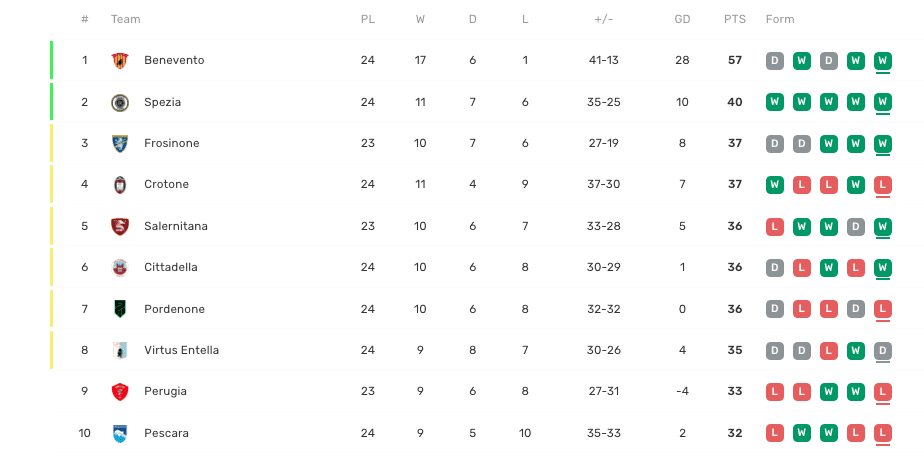Open the Benevento team link
Viewport: 924px width, 460px height.
(x=174, y=60)
